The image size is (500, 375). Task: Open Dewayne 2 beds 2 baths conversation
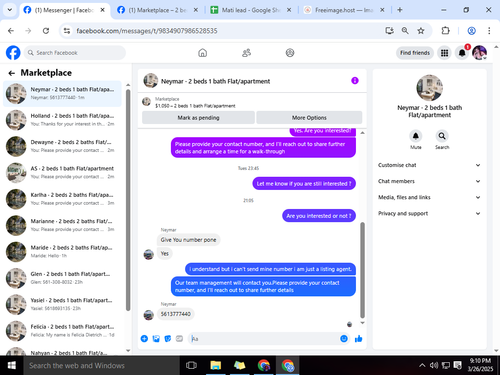click(x=62, y=146)
